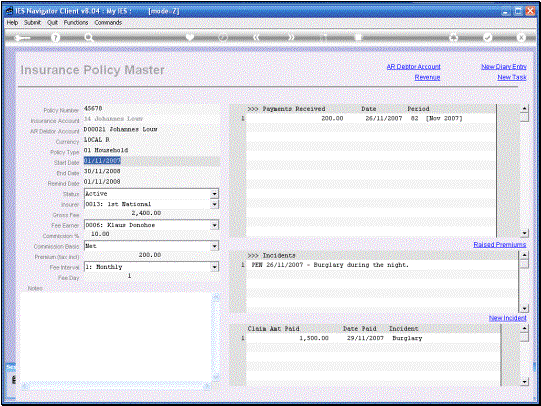Click the magnifier search toolbar icon
541x406 pixels.
tap(89, 38)
